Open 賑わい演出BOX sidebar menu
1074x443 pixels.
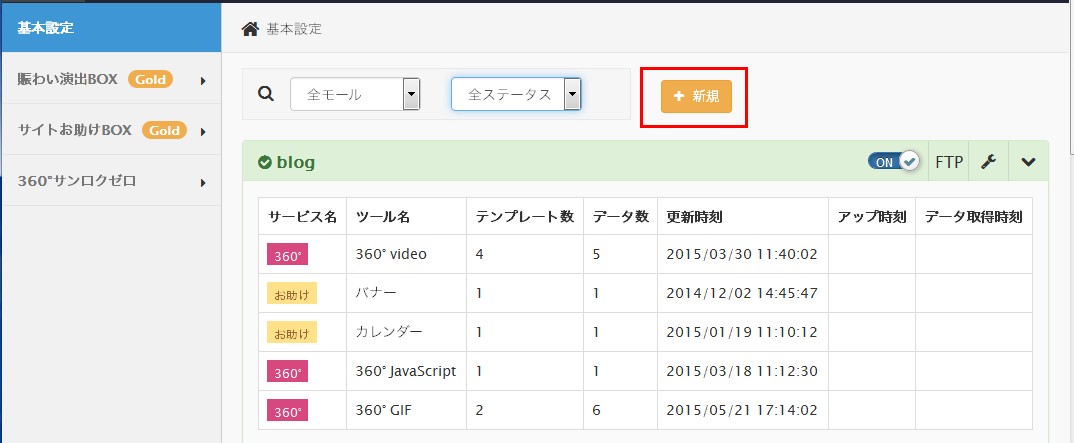point(111,79)
